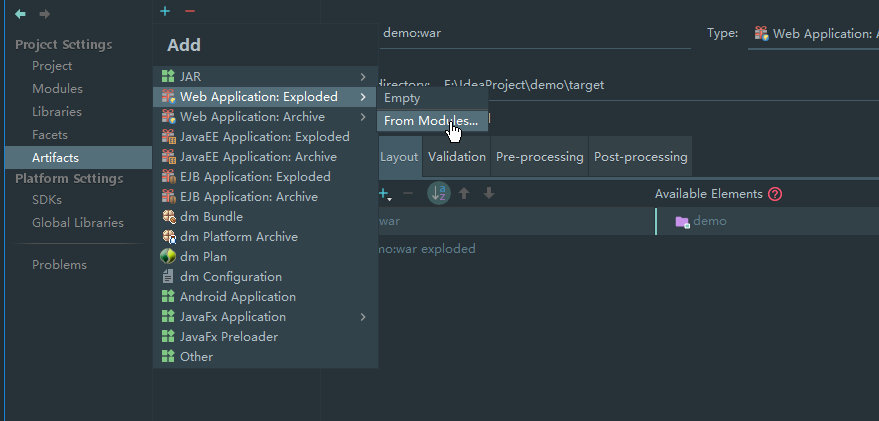This screenshot has width=879, height=421.
Task: Switch to the Post-processing tab
Action: [x=640, y=157]
